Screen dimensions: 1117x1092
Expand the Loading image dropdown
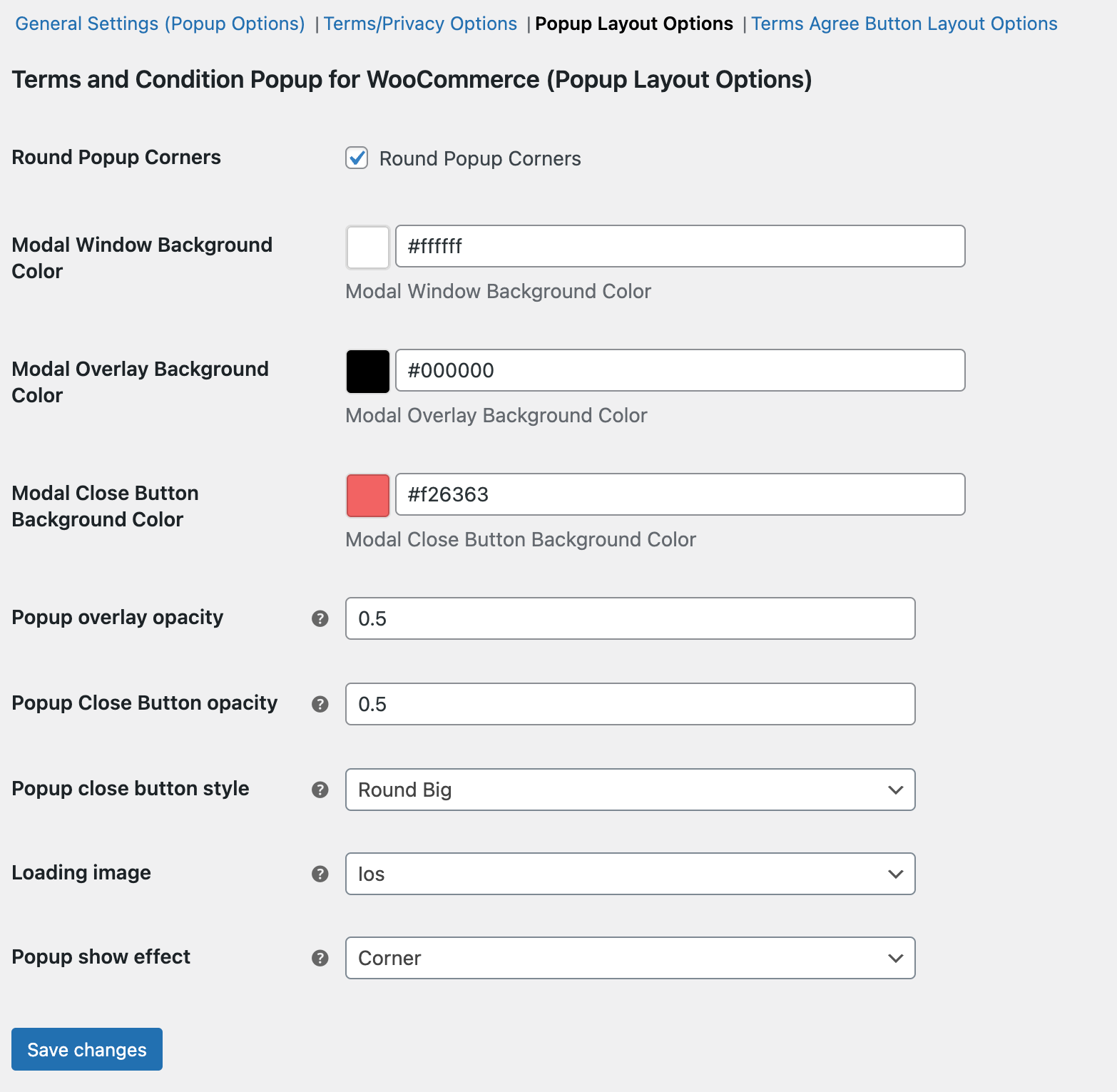click(x=631, y=874)
